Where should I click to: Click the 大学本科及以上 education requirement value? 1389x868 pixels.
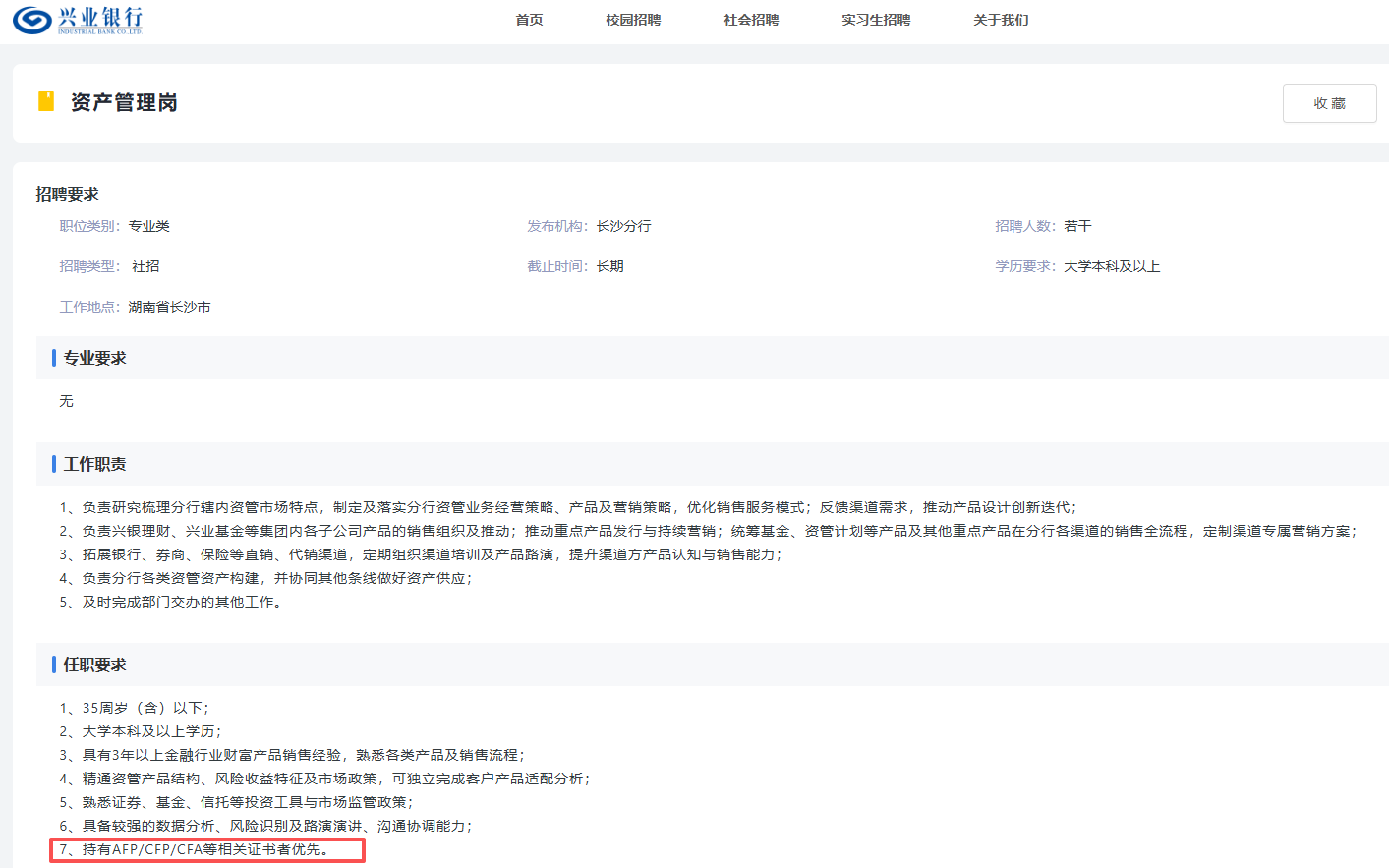[1112, 266]
